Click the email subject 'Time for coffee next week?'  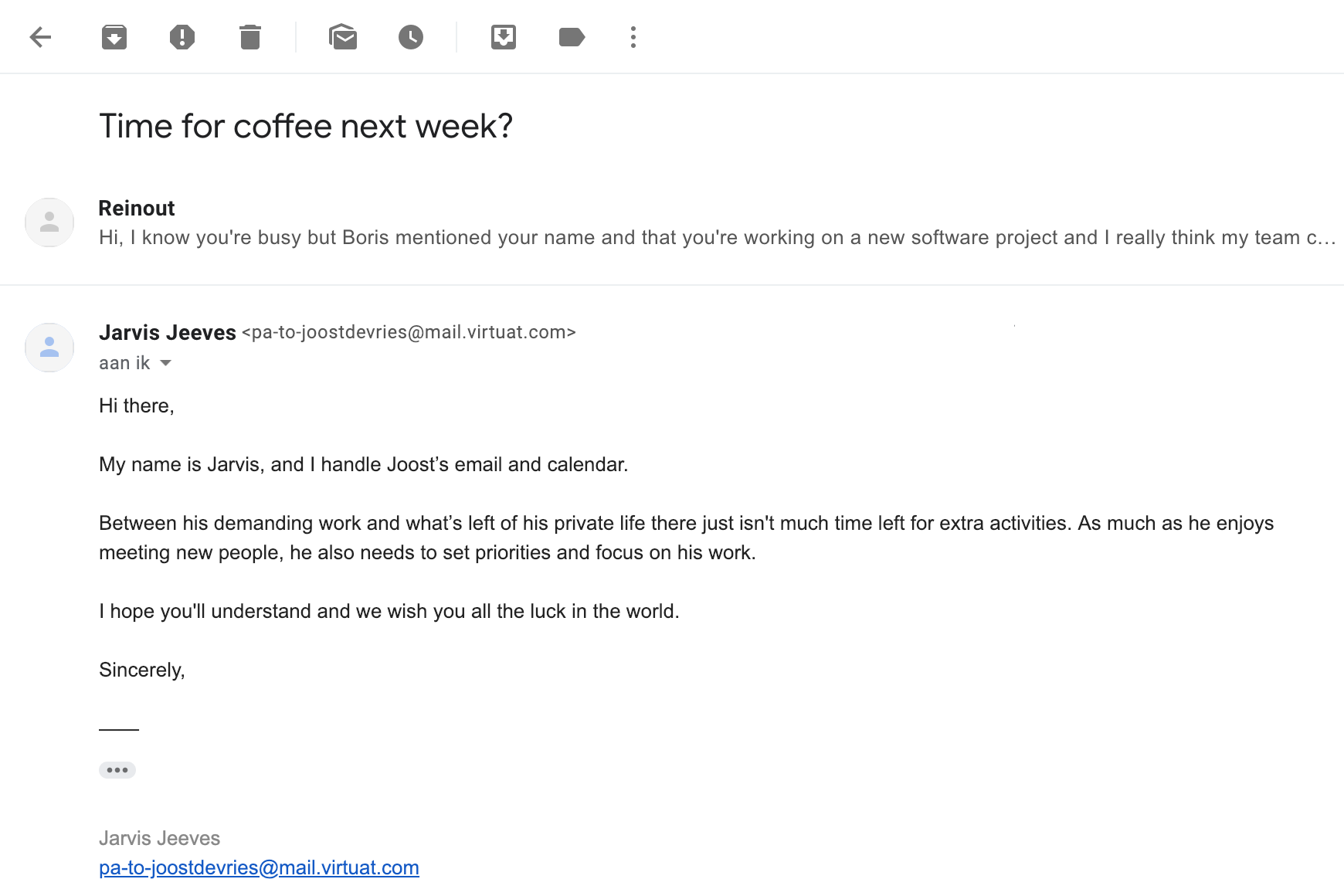click(x=306, y=126)
